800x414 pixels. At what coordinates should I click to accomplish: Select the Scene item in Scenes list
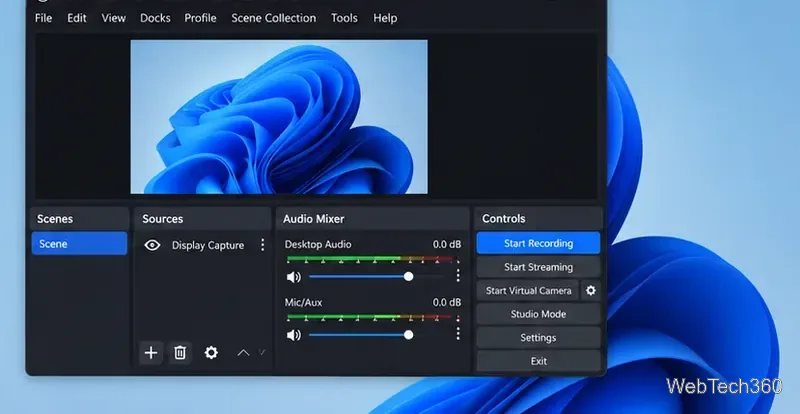pos(79,243)
